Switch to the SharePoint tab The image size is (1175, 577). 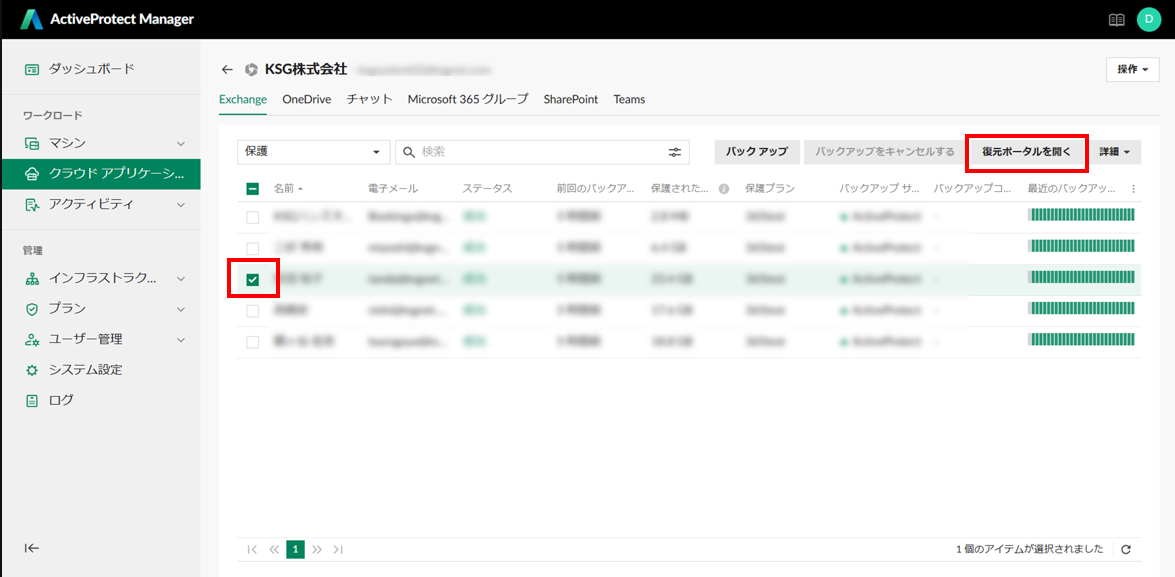point(571,99)
